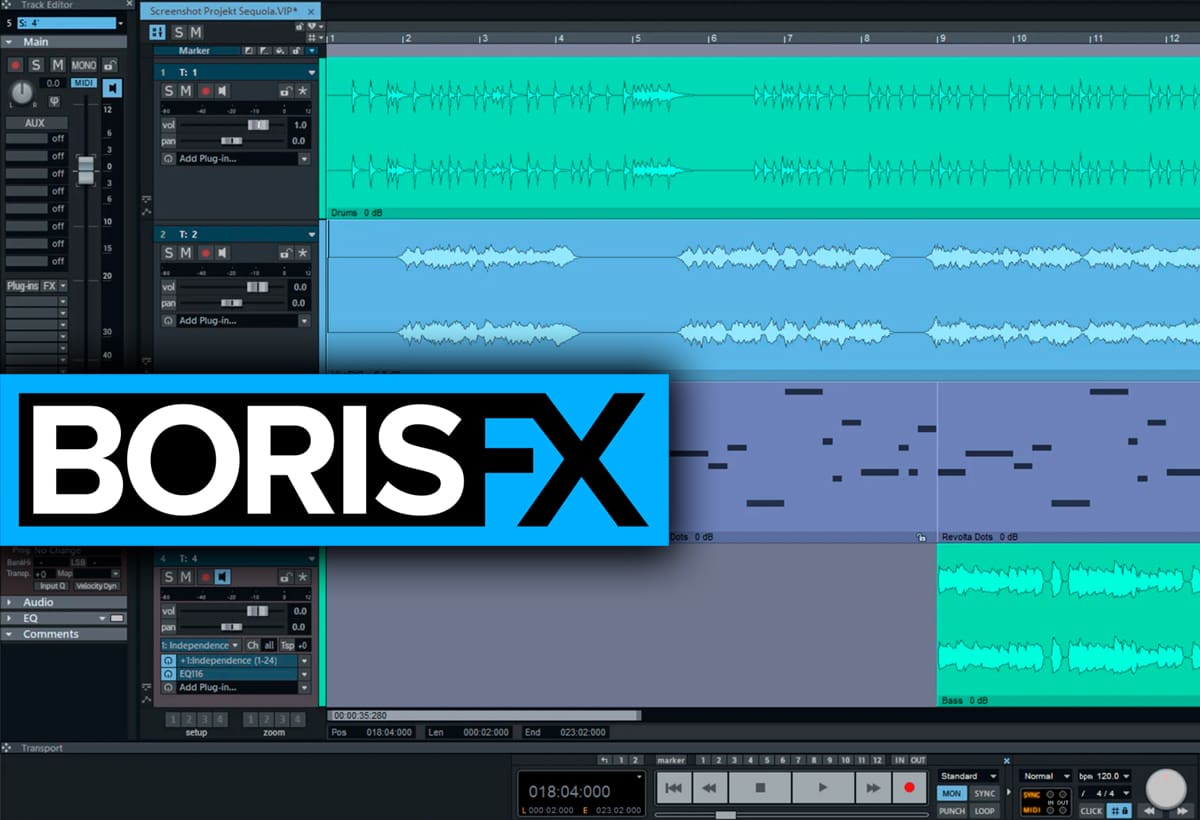This screenshot has height=820, width=1200.
Task: Start playback with the play button
Action: point(823,788)
